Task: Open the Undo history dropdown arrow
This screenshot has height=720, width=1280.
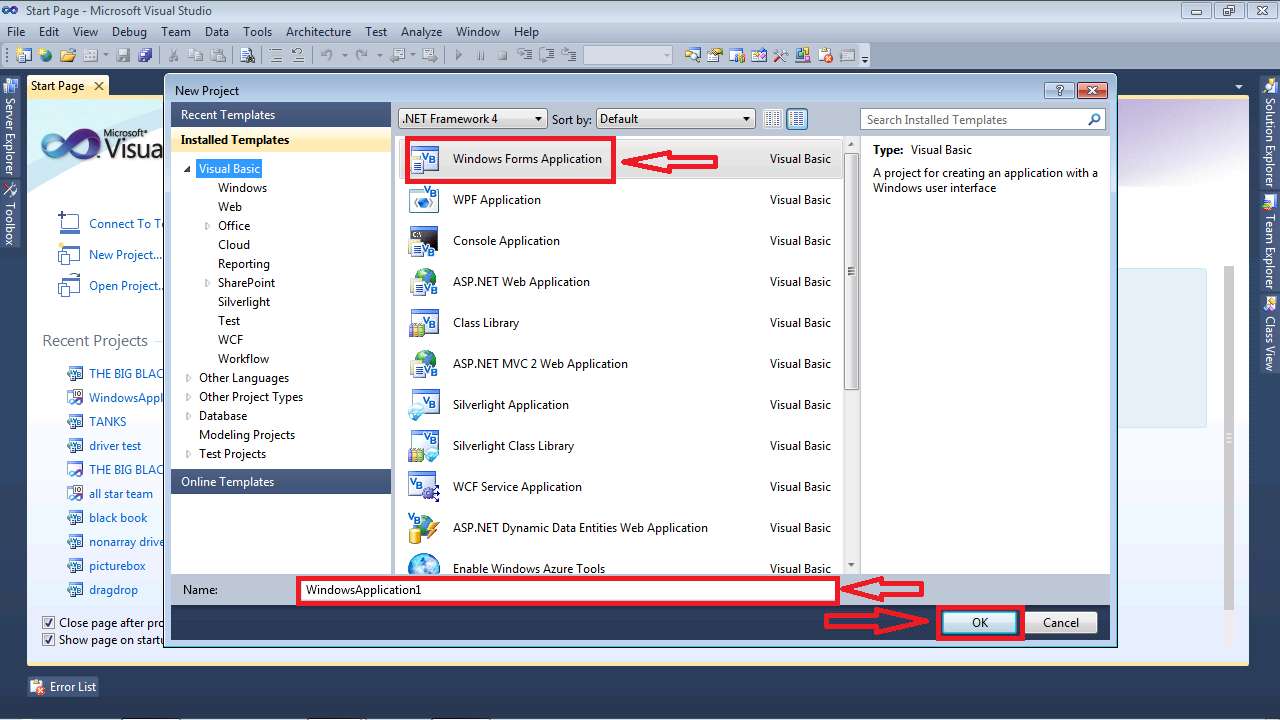Action: pos(344,55)
